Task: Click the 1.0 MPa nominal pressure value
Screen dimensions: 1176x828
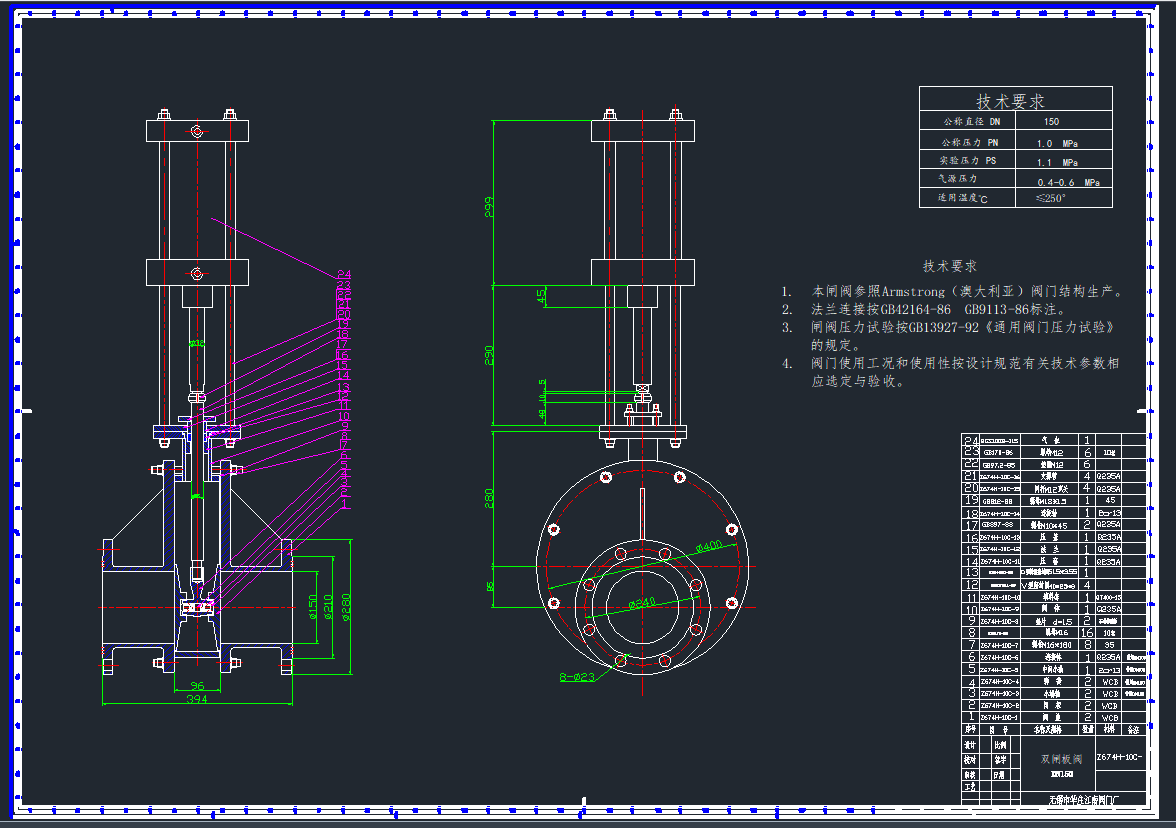Action: (x=1057, y=143)
